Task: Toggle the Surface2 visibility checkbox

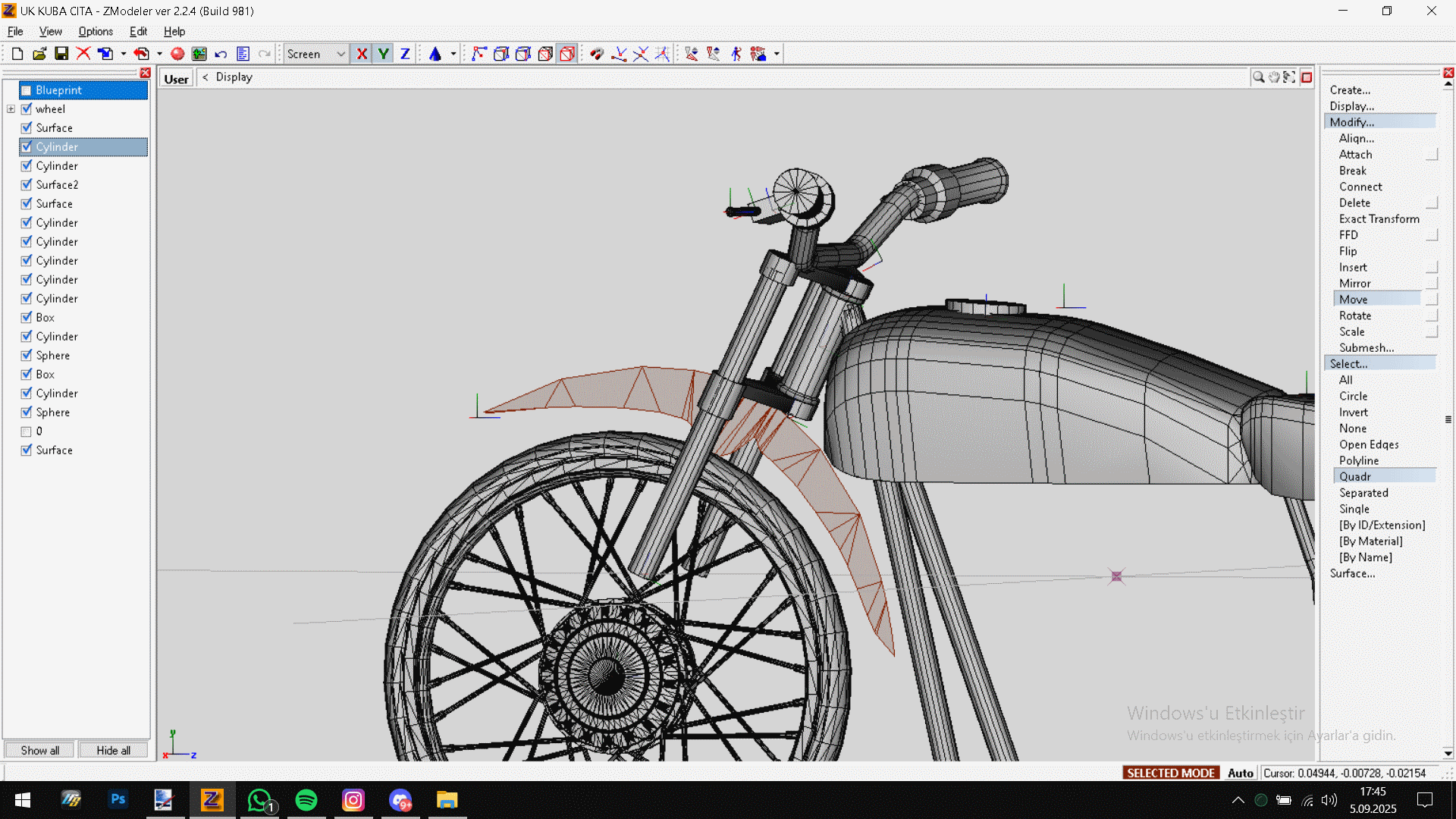Action: [x=27, y=185]
